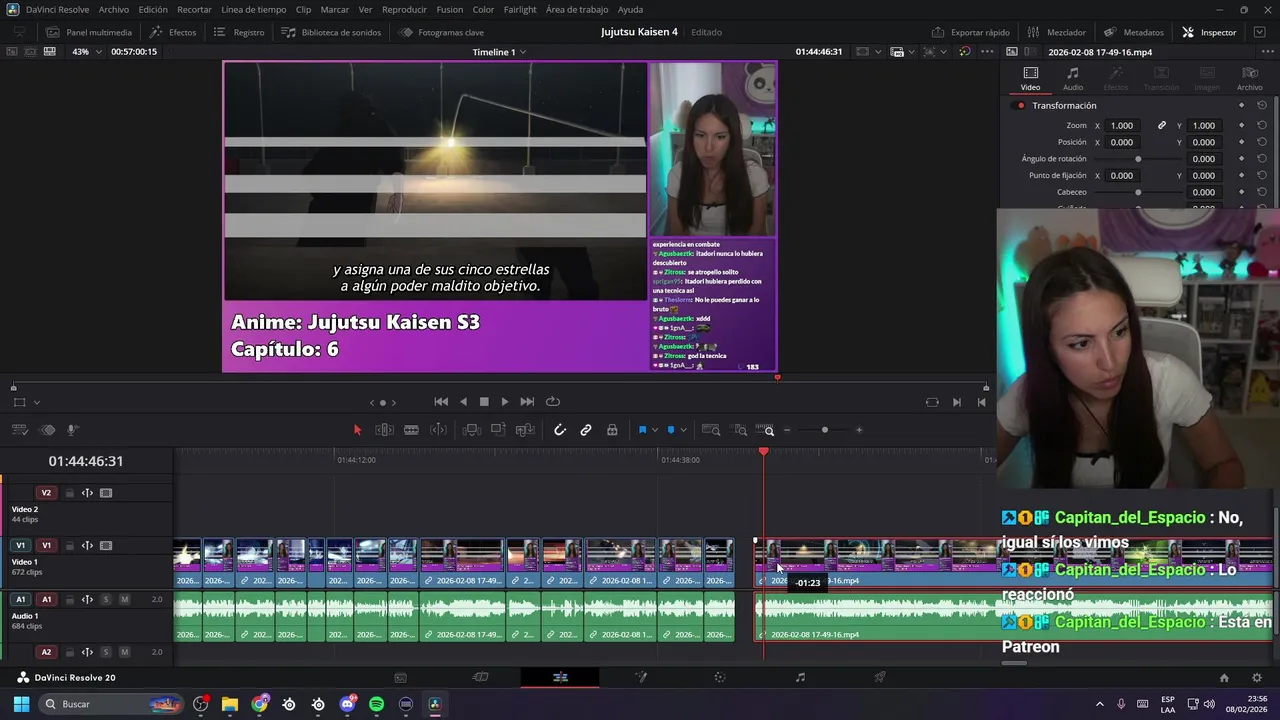Toggle the Zoom X-Y link
The height and width of the screenshot is (720, 1280).
coord(1162,126)
